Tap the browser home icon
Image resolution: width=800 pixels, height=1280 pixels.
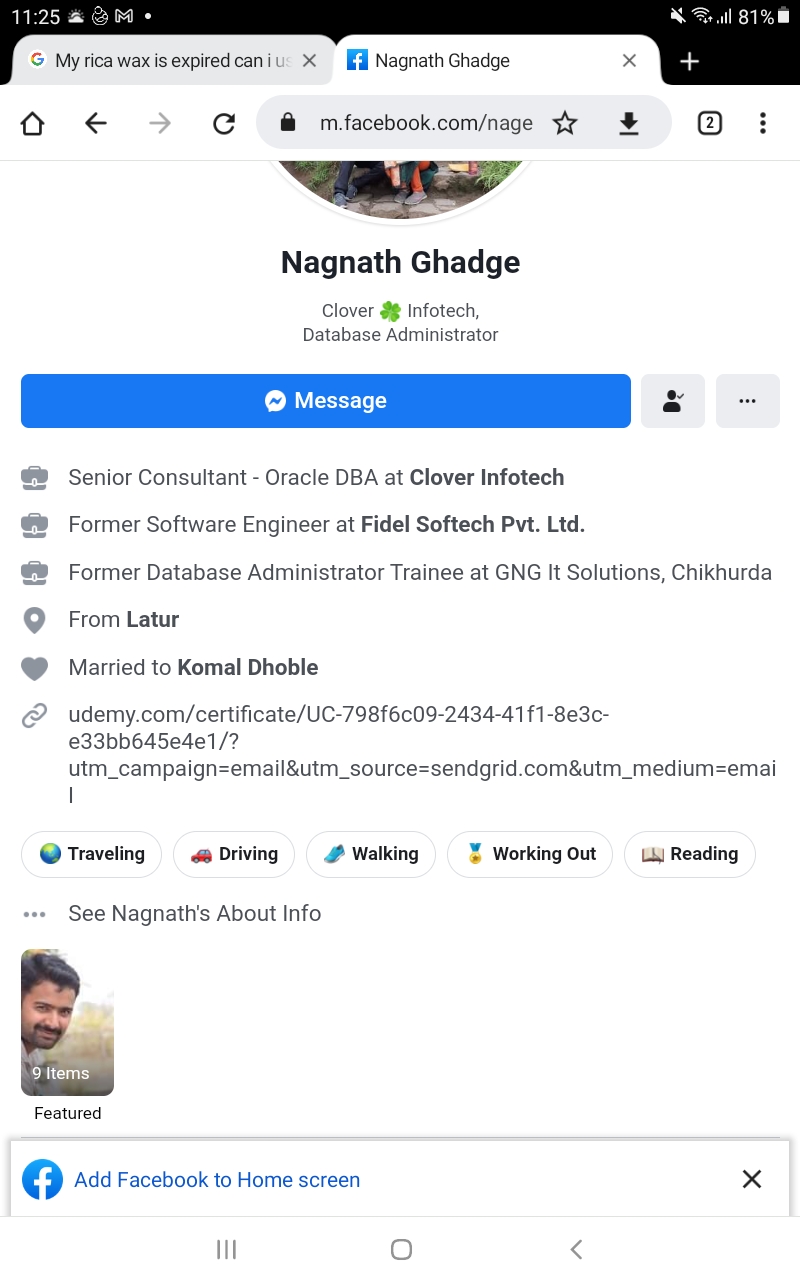pos(33,123)
